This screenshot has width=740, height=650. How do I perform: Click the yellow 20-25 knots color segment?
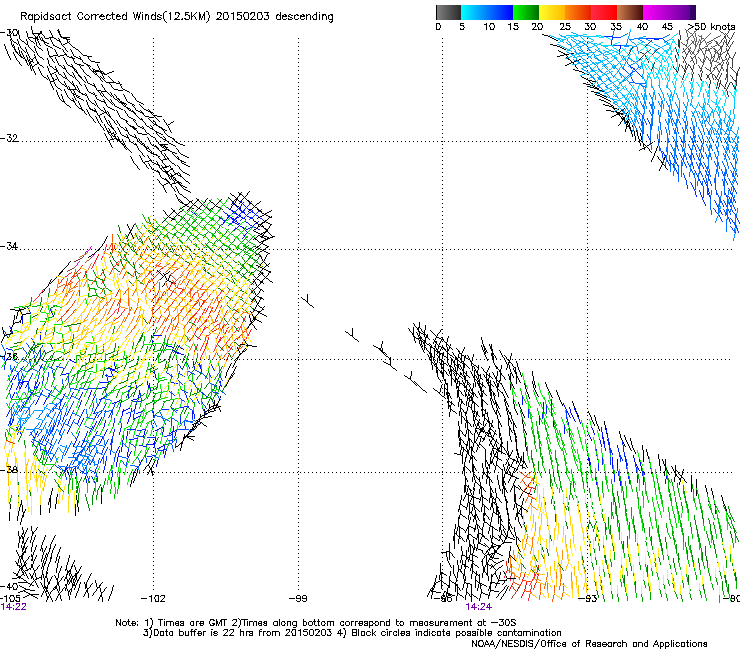coord(552,12)
